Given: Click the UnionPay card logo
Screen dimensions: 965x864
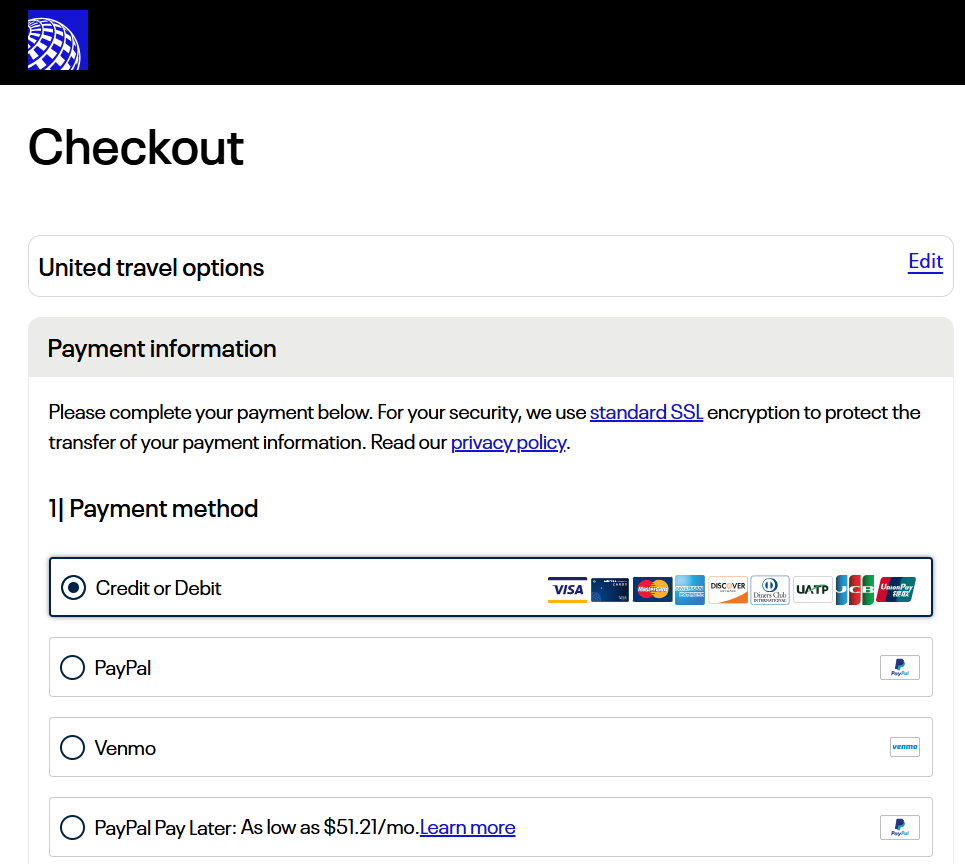Looking at the screenshot, I should coord(896,590).
